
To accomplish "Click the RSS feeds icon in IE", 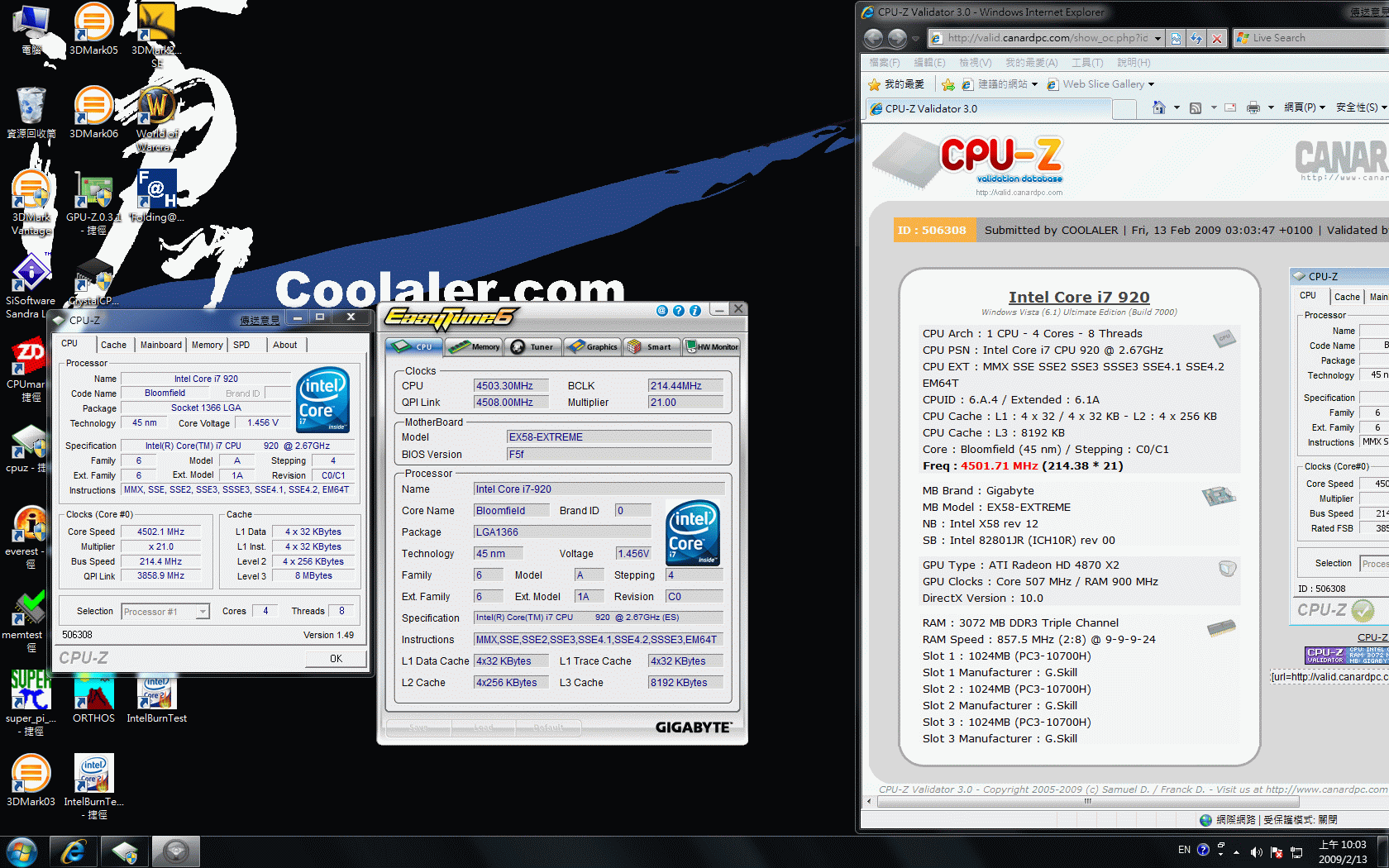I will (1196, 107).
